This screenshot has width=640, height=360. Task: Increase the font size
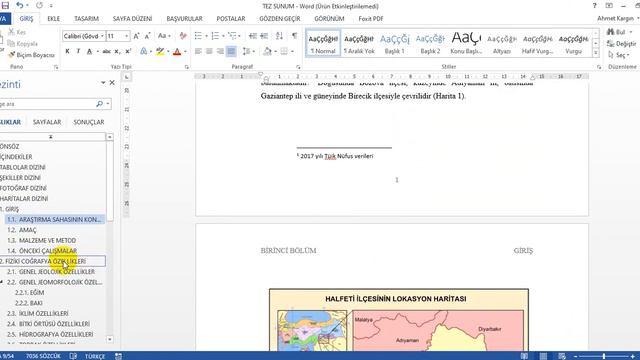click(x=137, y=36)
